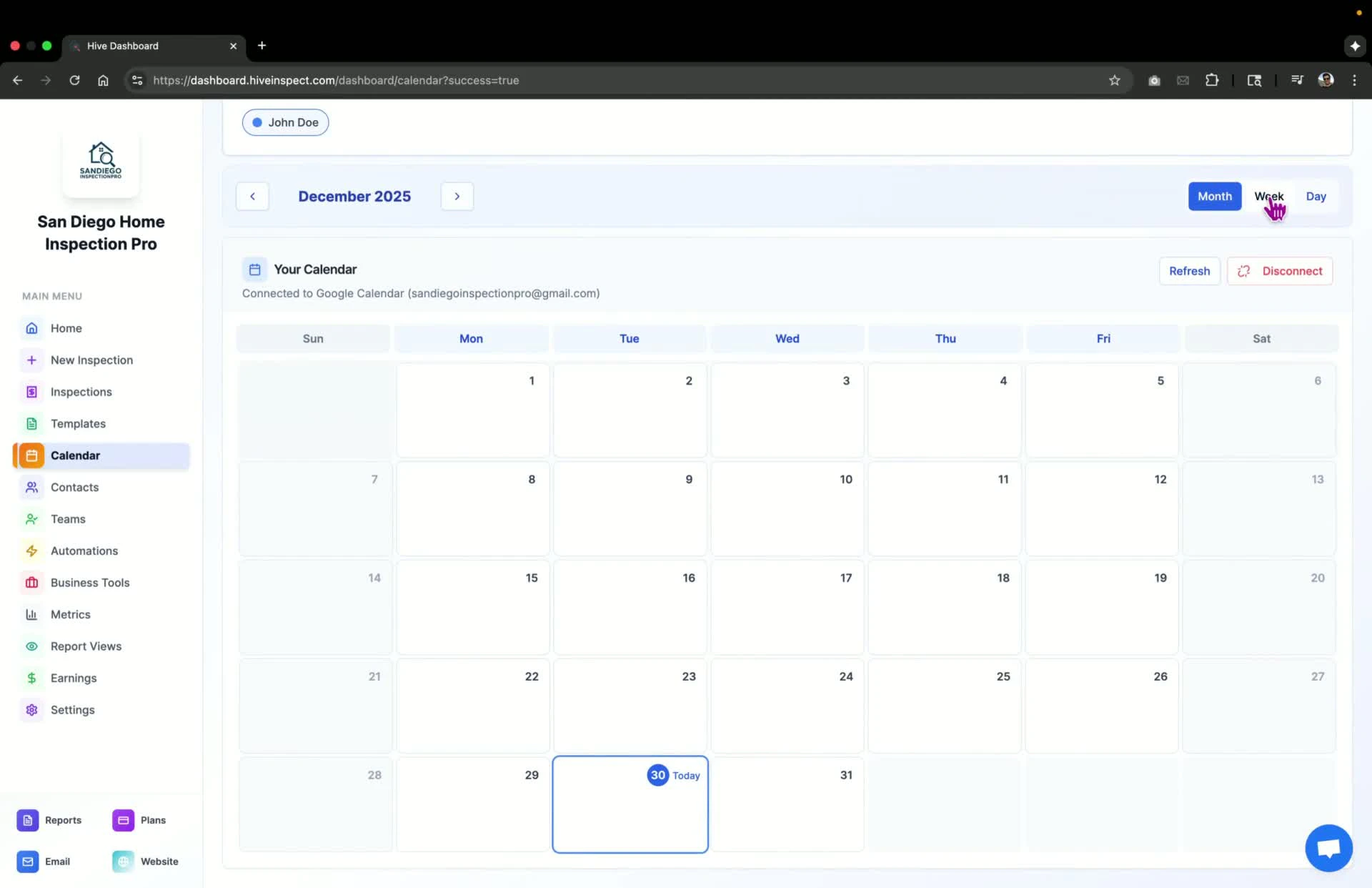Refresh the connected Google Calendar
Image resolution: width=1372 pixels, height=888 pixels.
pyautogui.click(x=1189, y=271)
